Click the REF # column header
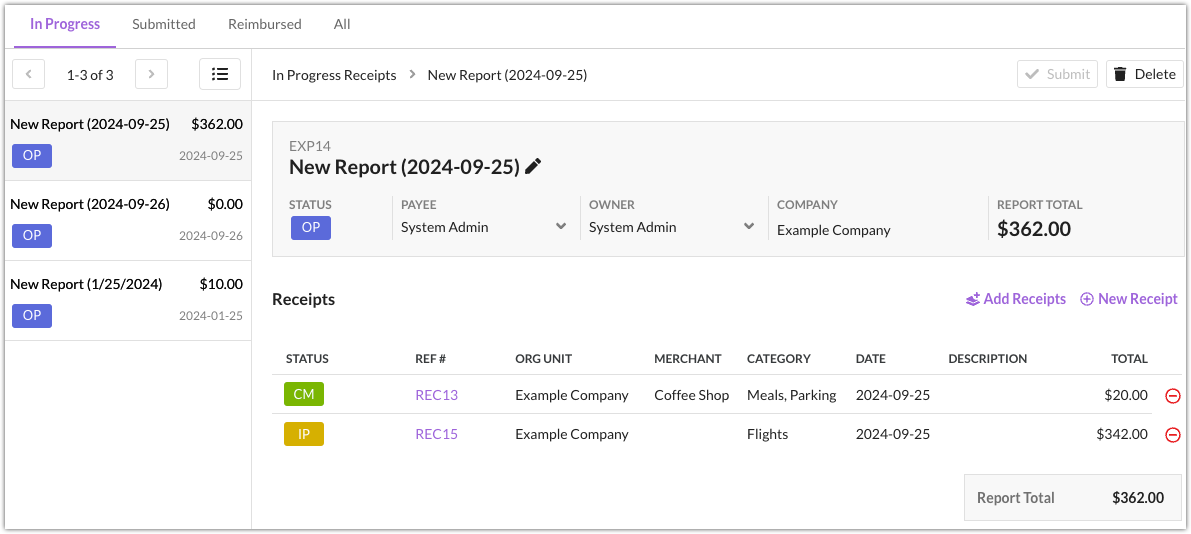1191x534 pixels. click(x=431, y=359)
